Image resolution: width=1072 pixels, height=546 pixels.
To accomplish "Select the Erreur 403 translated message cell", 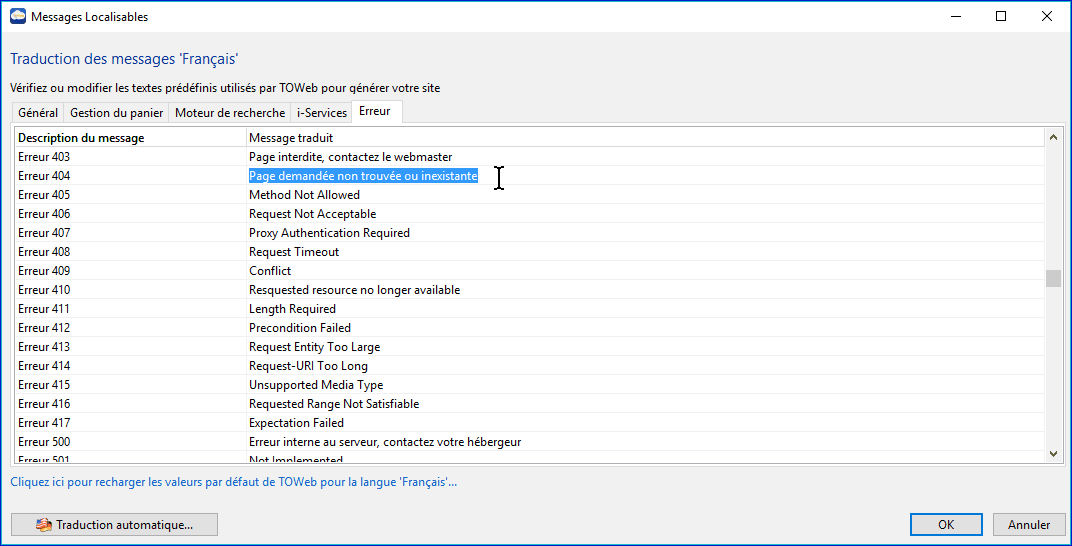I will click(350, 157).
